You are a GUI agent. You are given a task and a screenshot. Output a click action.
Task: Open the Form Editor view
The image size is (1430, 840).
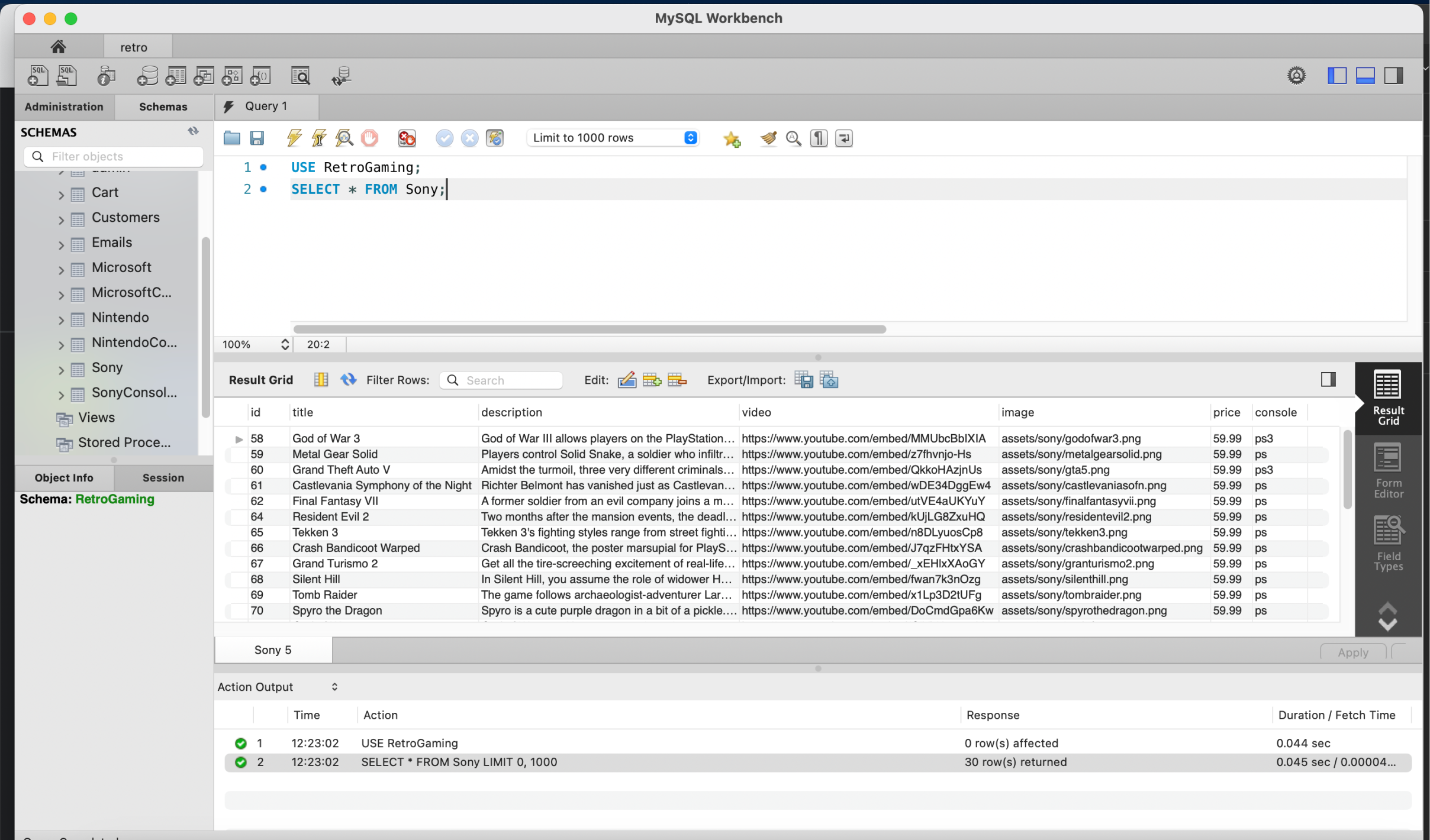coord(1389,471)
